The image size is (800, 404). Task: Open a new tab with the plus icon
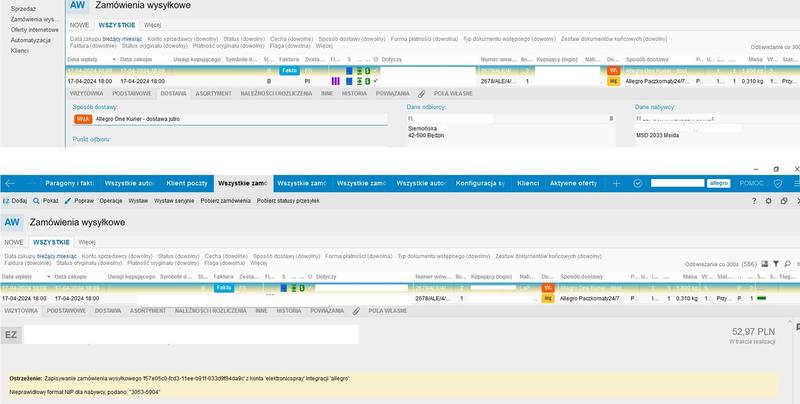pos(616,183)
